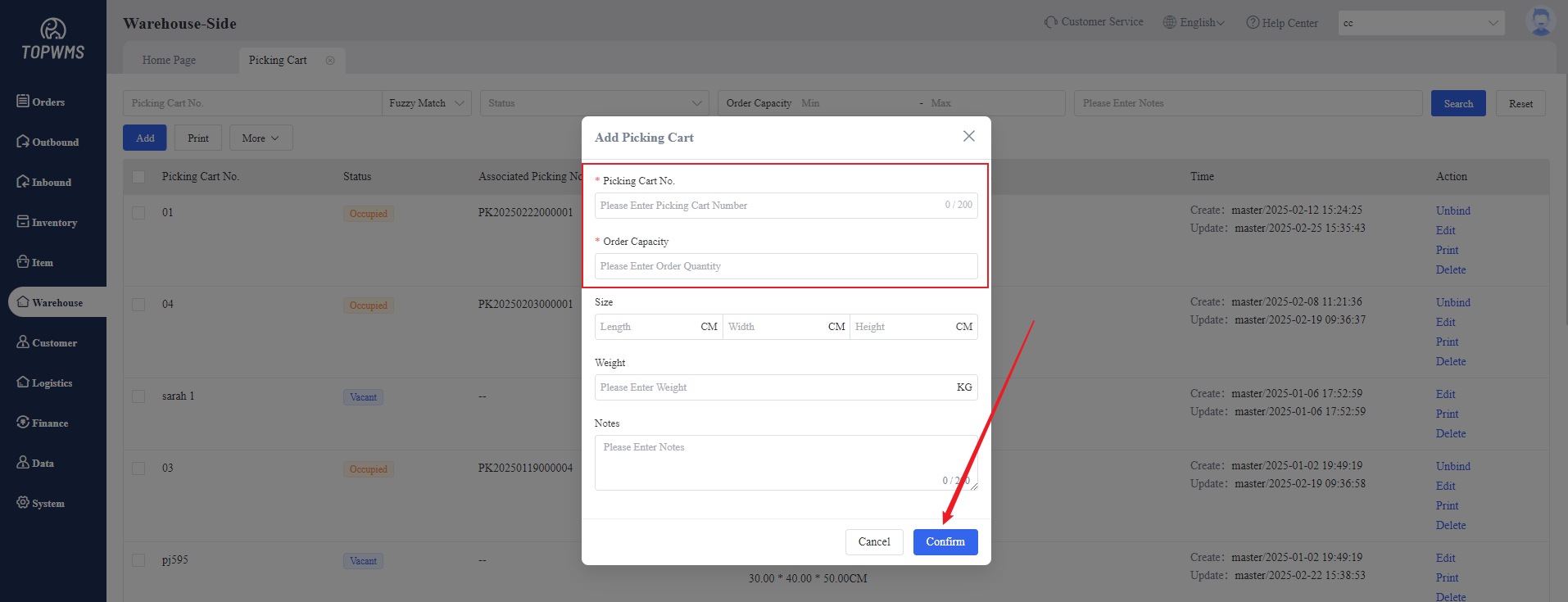Select checkbox for cart sarah 1
Viewport: 1568px width, 602px height.
pyautogui.click(x=138, y=396)
